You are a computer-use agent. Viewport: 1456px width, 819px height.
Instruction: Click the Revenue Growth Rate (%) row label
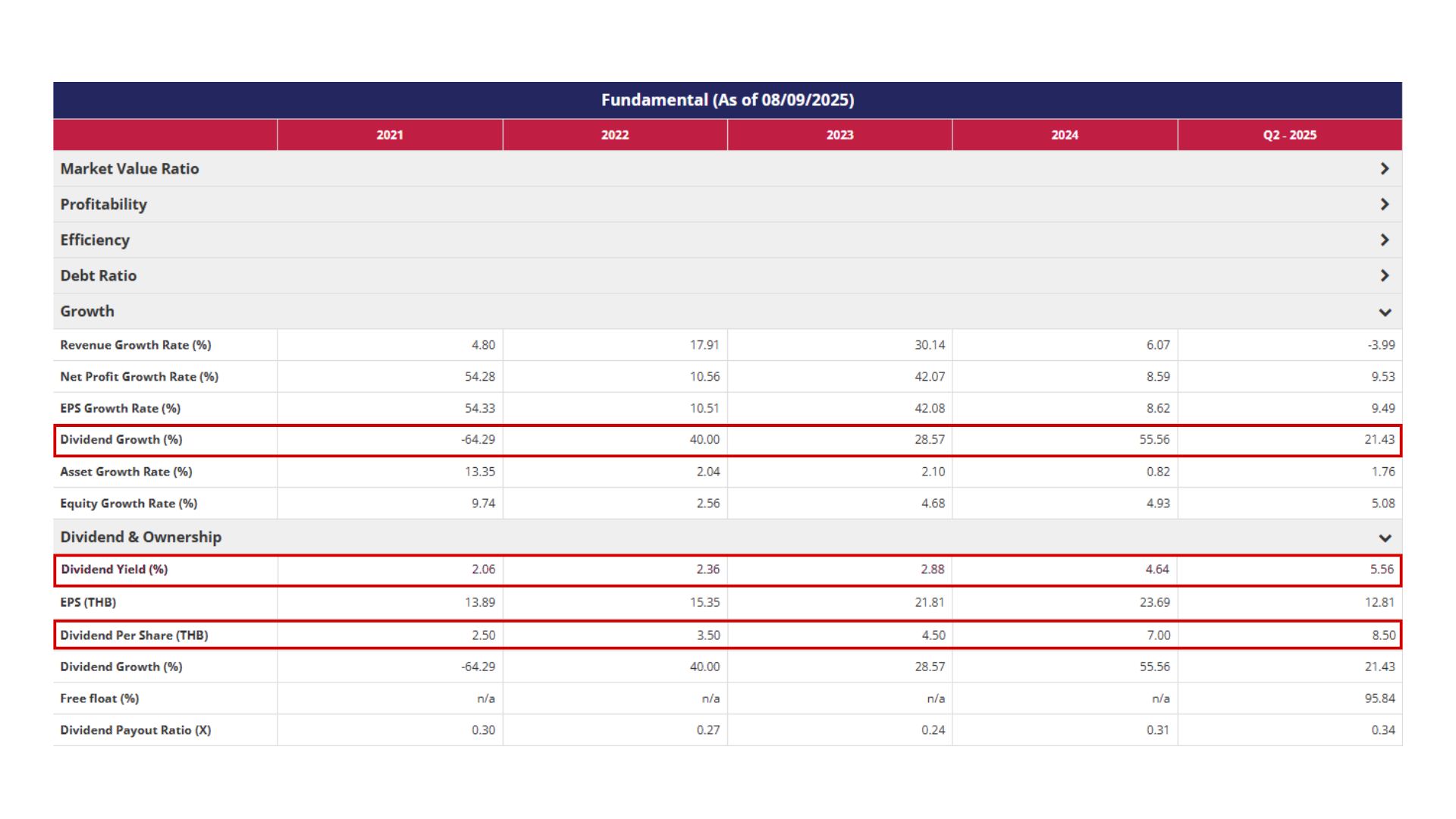136,345
